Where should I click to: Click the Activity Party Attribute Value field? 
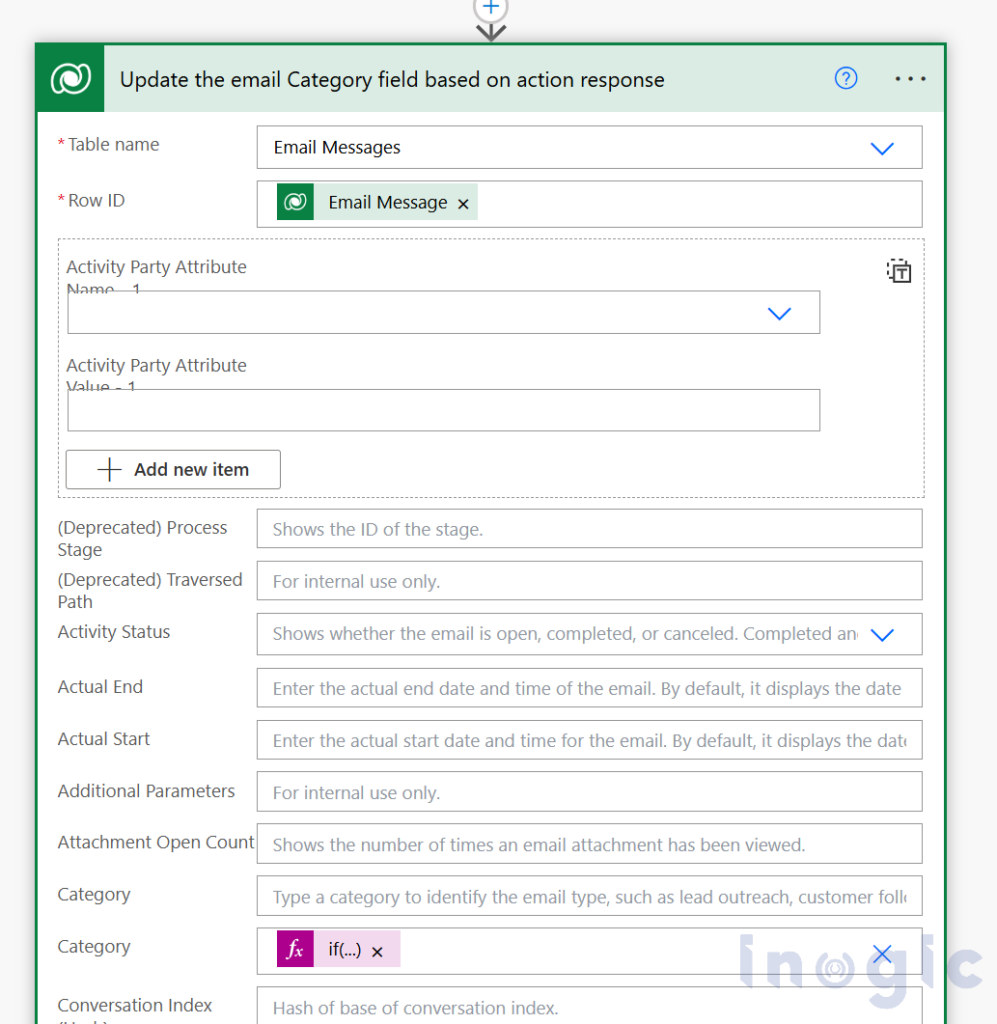443,410
